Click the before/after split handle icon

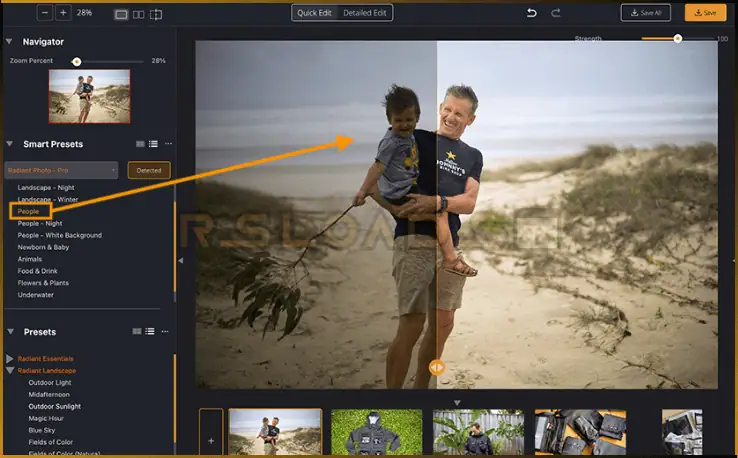(437, 367)
